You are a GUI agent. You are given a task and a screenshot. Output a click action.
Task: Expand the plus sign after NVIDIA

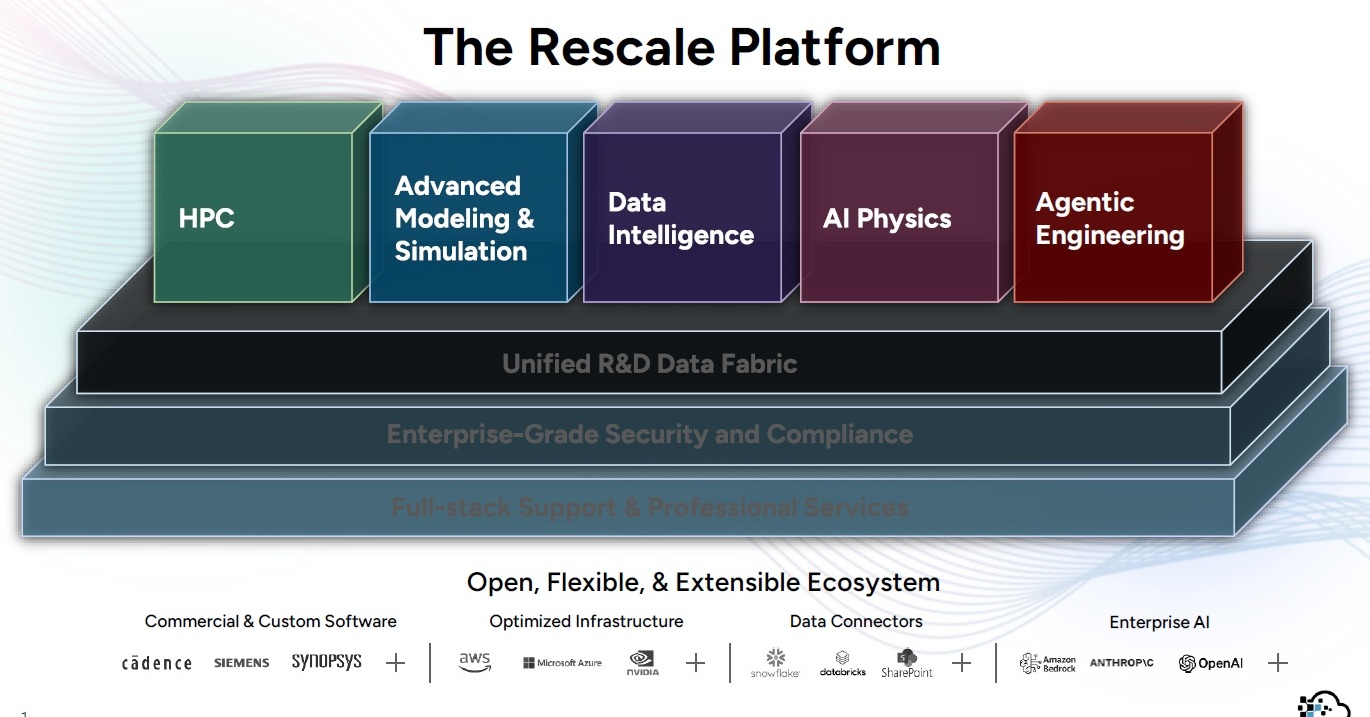pos(695,662)
